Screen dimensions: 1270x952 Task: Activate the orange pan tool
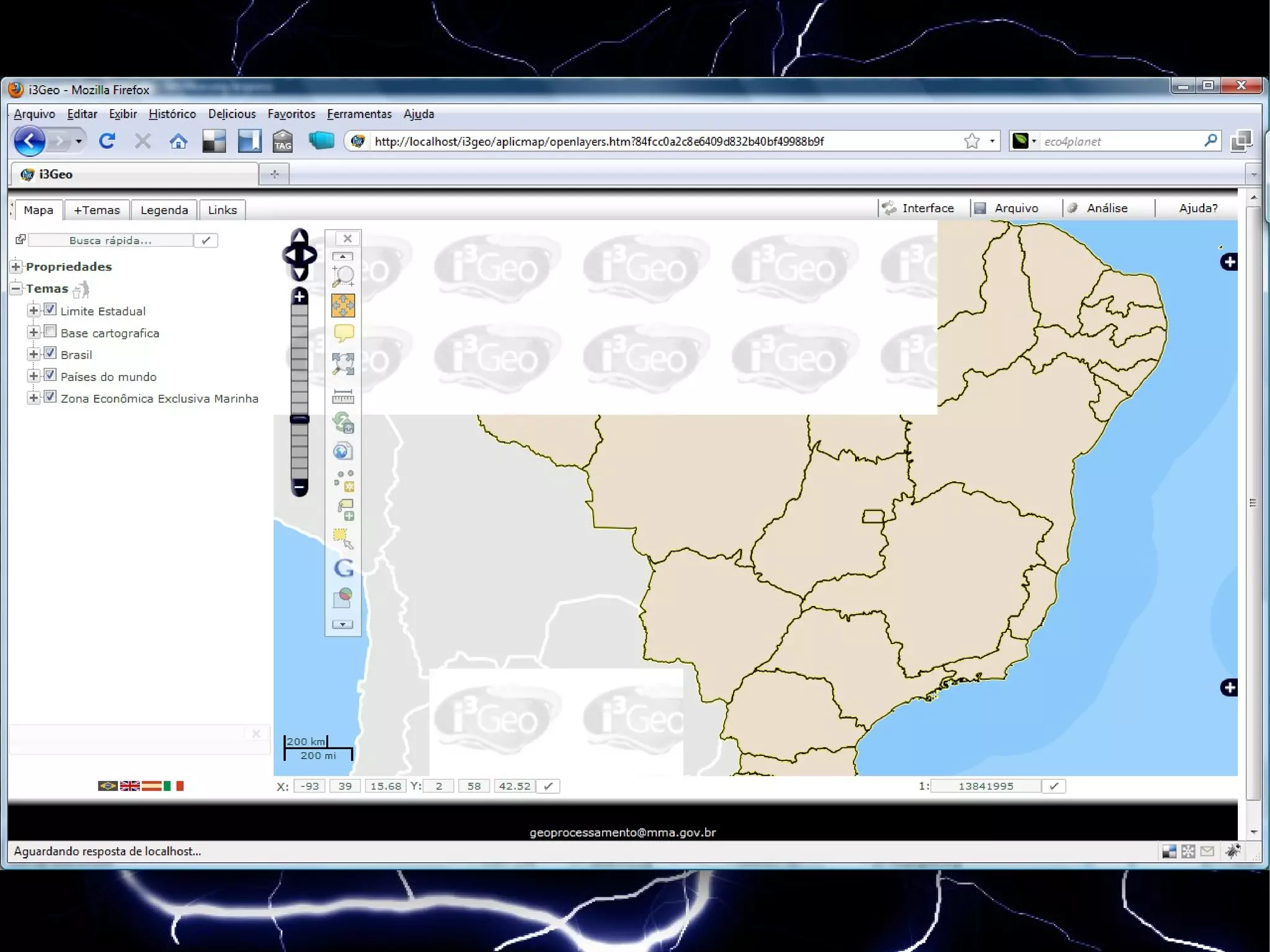click(x=343, y=305)
